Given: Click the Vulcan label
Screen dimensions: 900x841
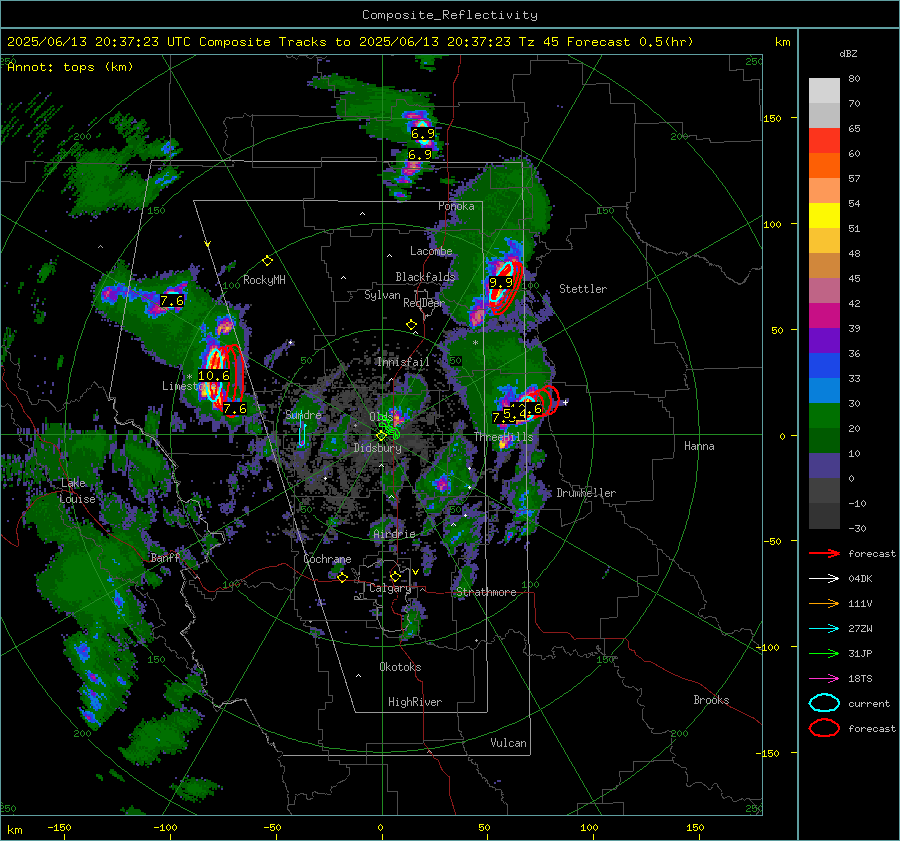Looking at the screenshot, I should pos(508,743).
